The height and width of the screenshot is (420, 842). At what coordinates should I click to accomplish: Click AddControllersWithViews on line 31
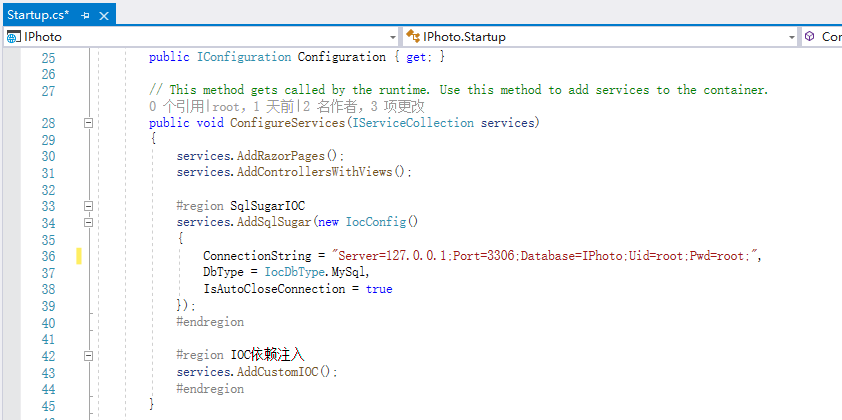[x=315, y=173]
